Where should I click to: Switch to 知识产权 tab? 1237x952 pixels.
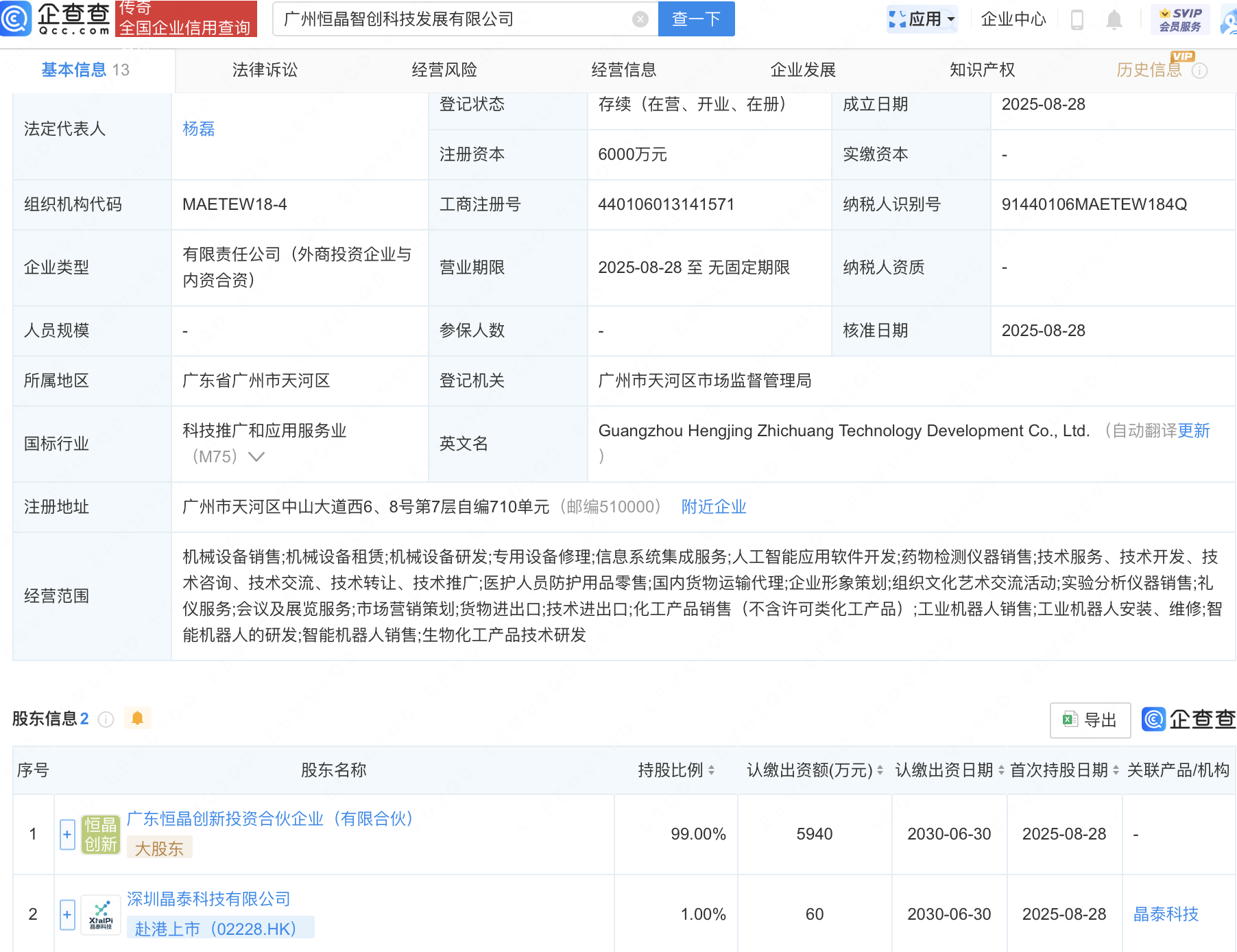pos(983,70)
